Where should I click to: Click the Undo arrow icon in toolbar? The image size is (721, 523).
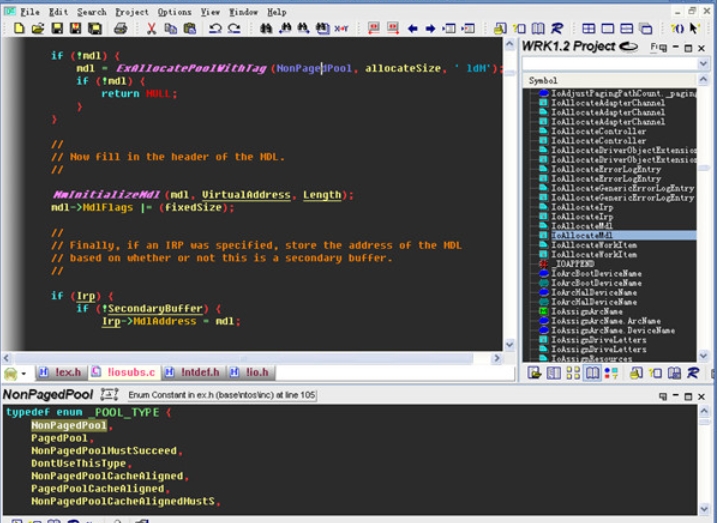point(214,29)
